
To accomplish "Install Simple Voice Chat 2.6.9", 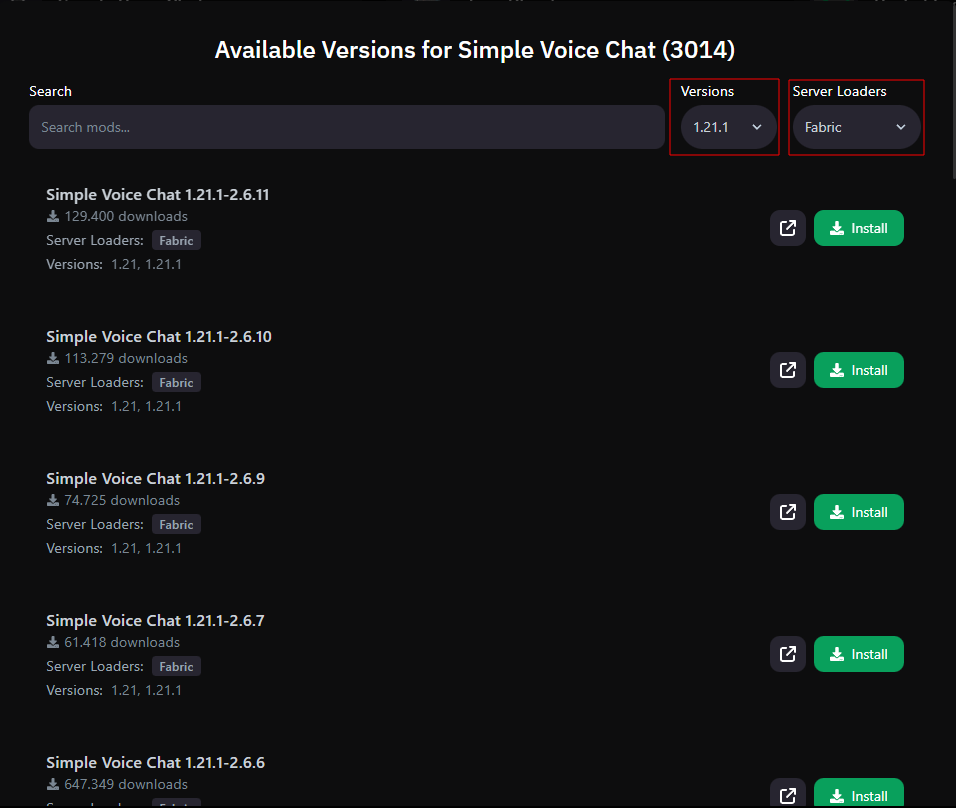I will click(858, 512).
